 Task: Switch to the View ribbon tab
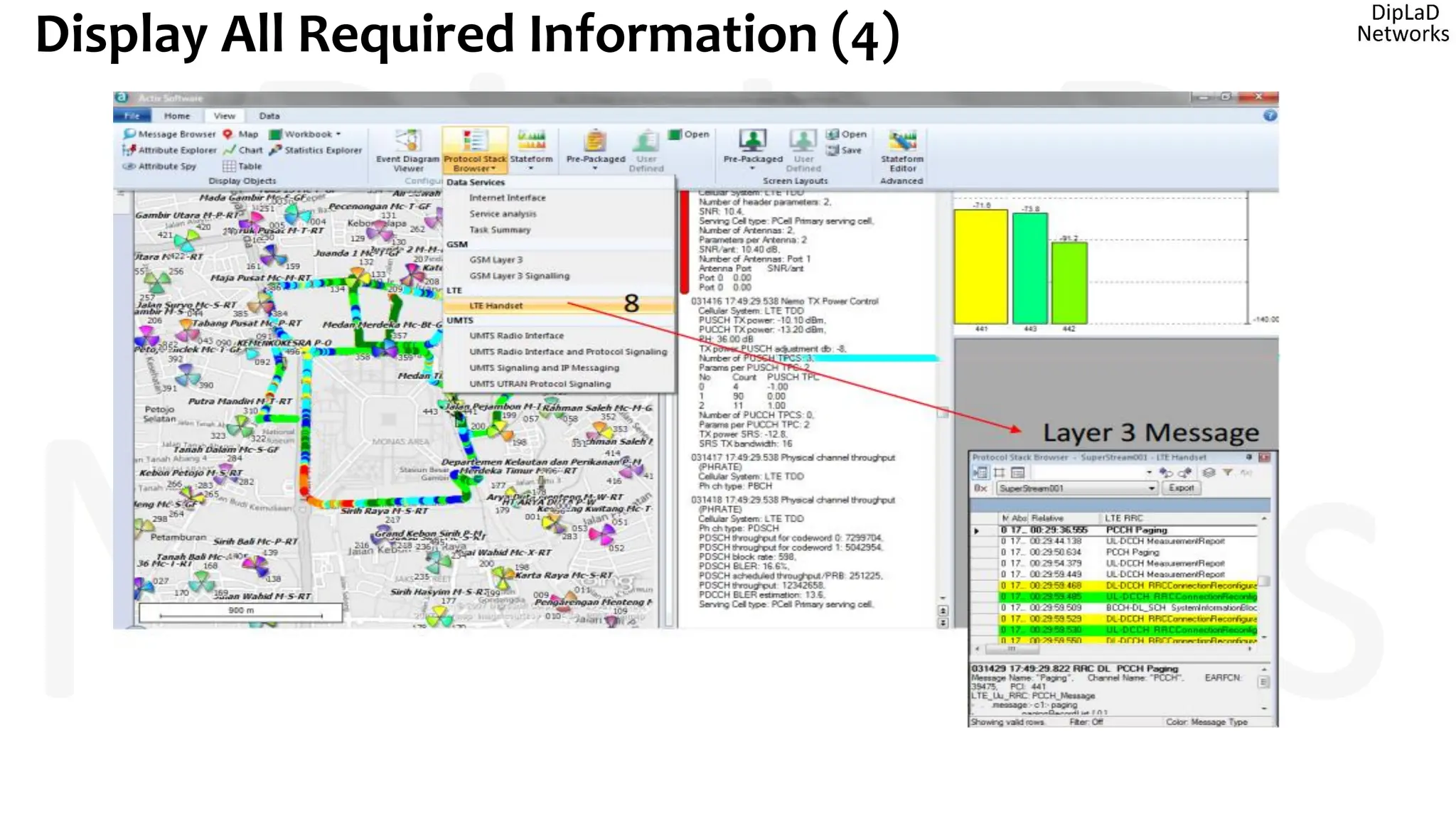coord(225,115)
